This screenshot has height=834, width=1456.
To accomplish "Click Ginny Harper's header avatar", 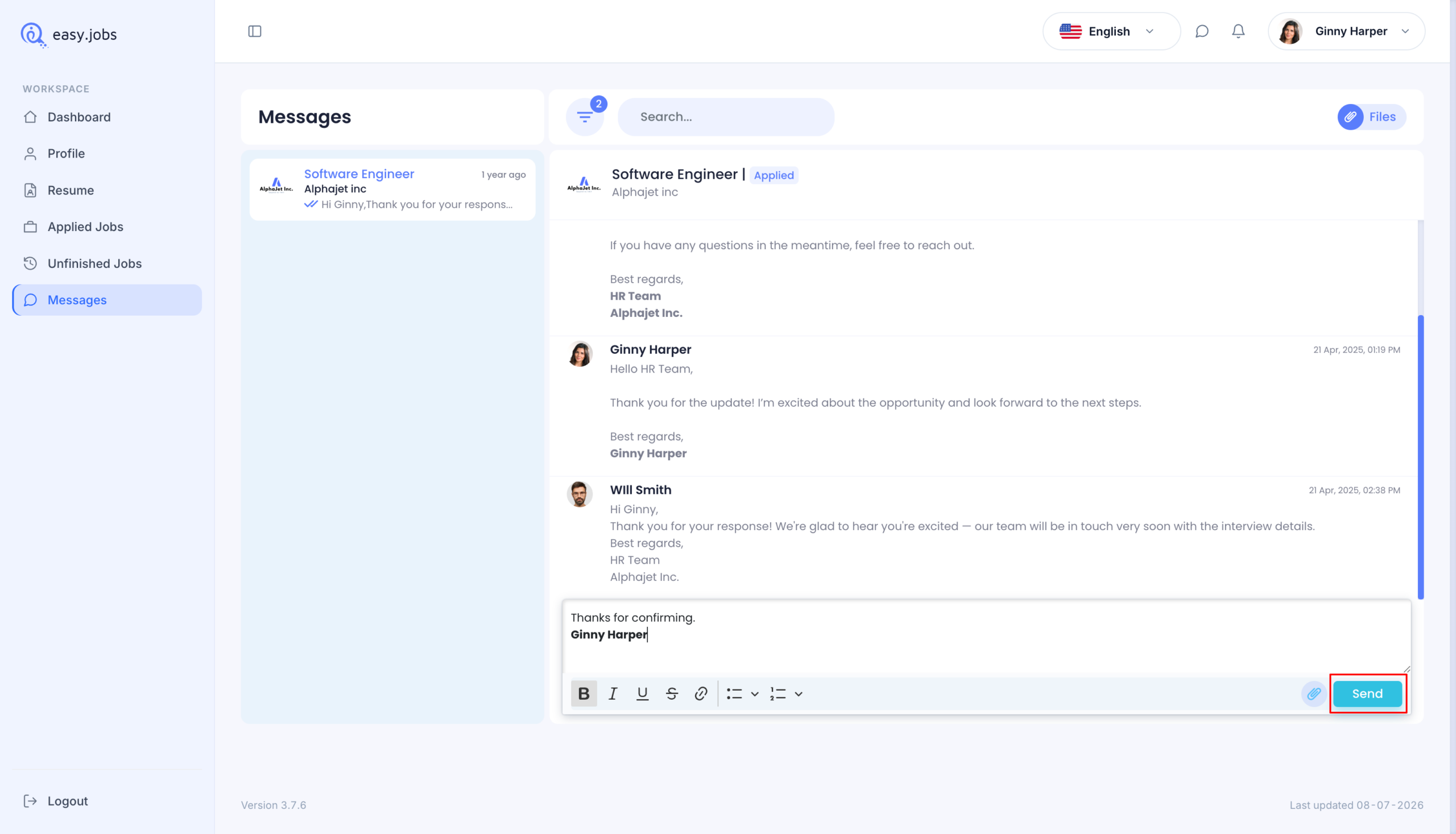I will [1290, 31].
